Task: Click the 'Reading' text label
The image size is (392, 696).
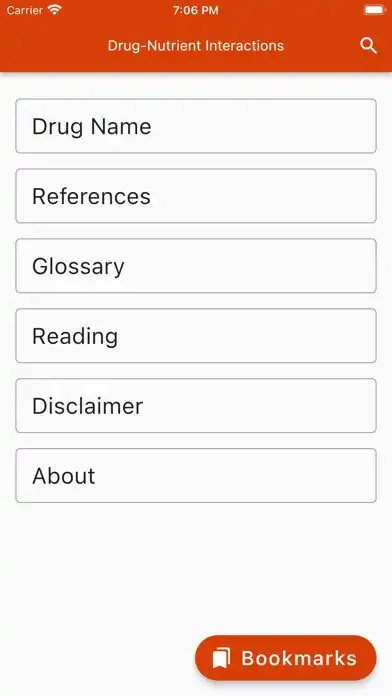Action: click(75, 337)
